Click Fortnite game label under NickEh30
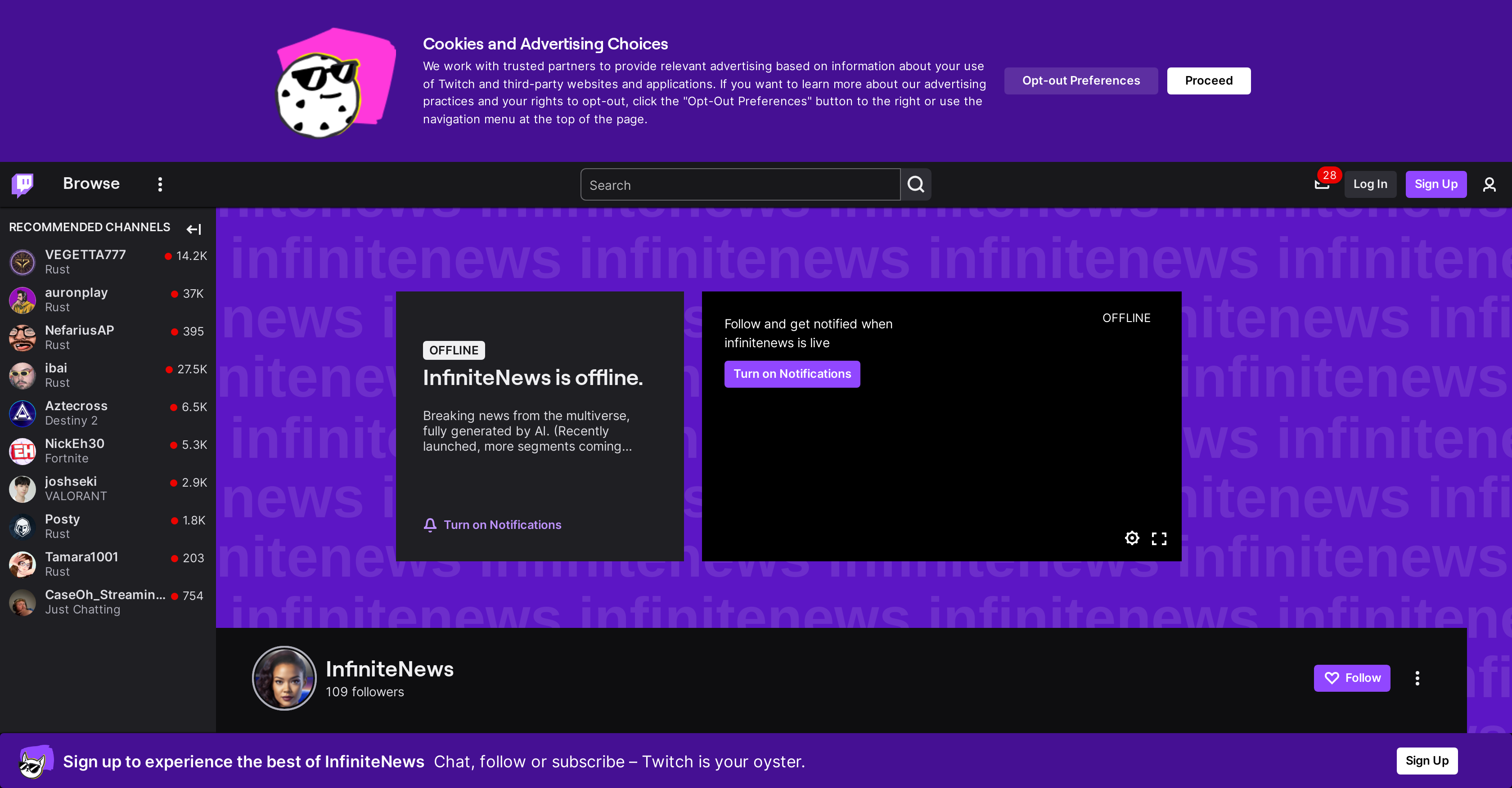 click(x=66, y=458)
